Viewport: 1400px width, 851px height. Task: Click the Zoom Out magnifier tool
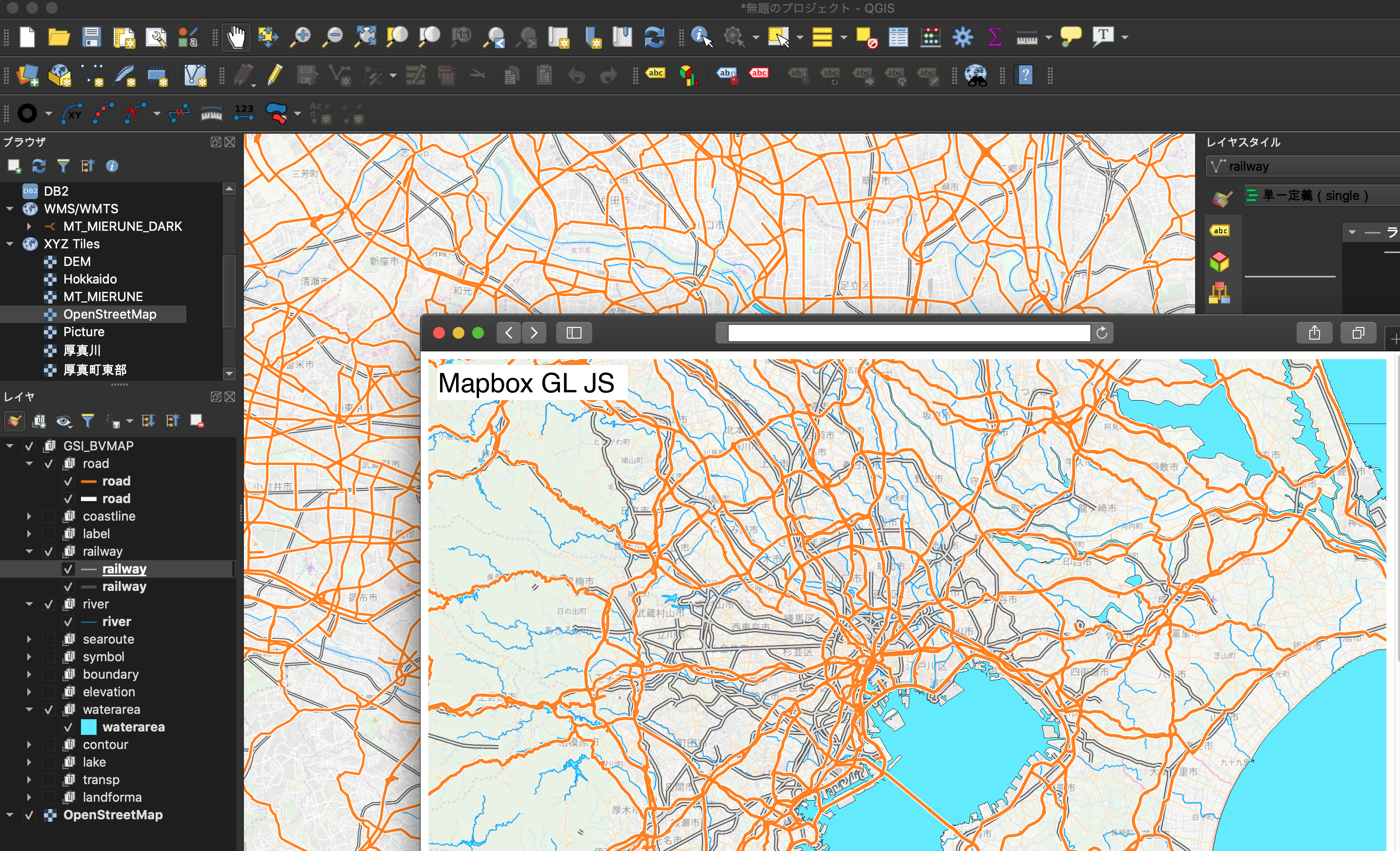click(332, 38)
